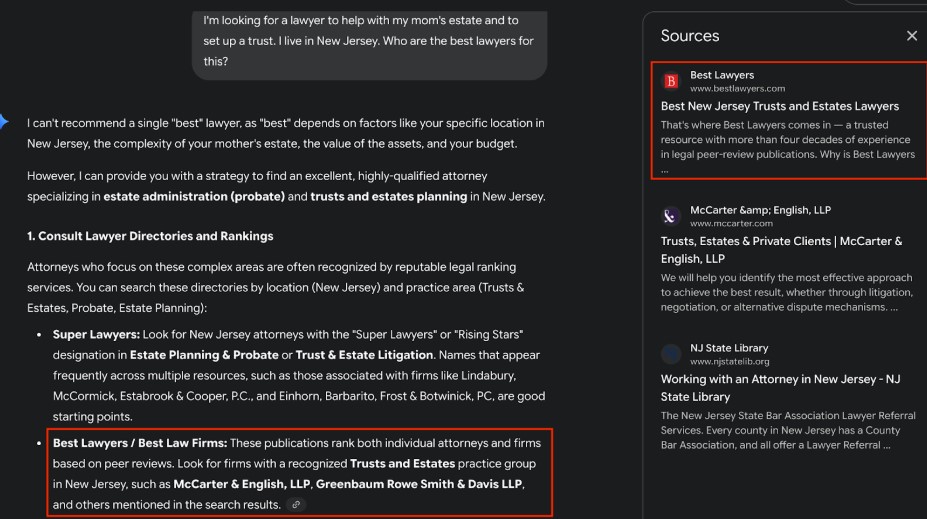Click the NJ State Library favicon
This screenshot has height=519, width=927.
tap(671, 353)
